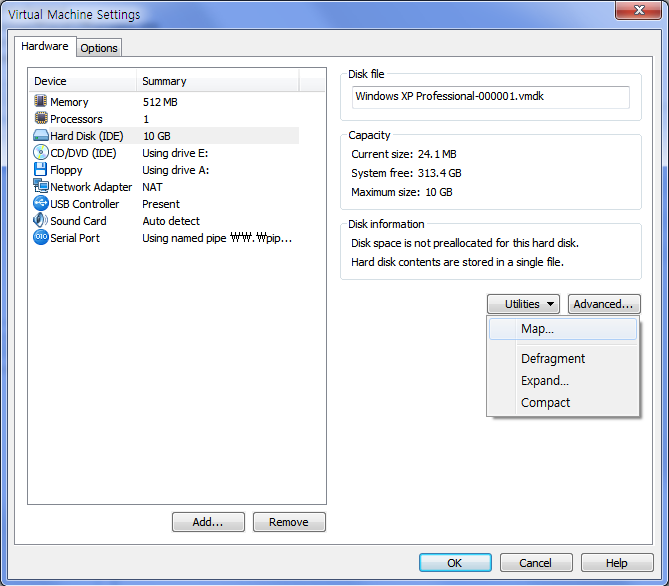669x586 pixels.
Task: Click the Device column header
Action: [x=83, y=81]
